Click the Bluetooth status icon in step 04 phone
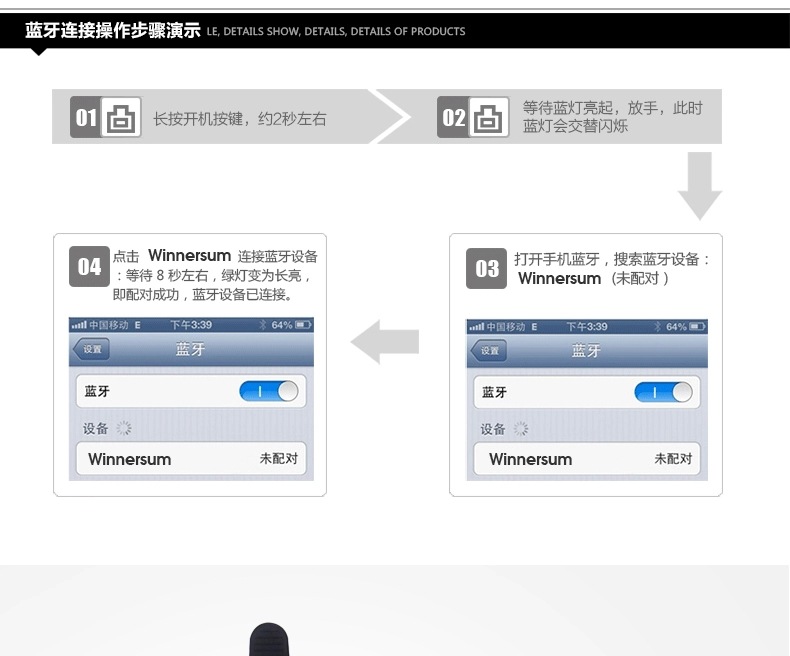The width and height of the screenshot is (790, 656). (x=262, y=325)
